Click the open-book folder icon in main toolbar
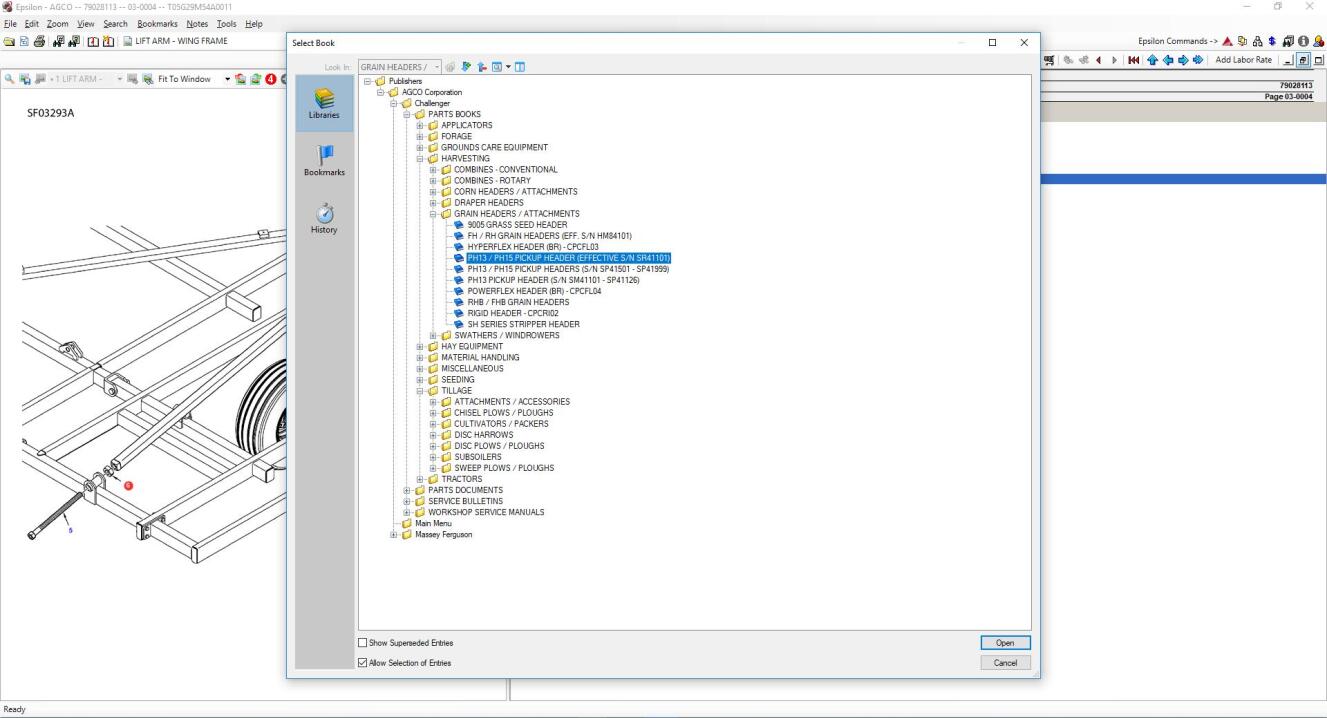 pos(10,41)
